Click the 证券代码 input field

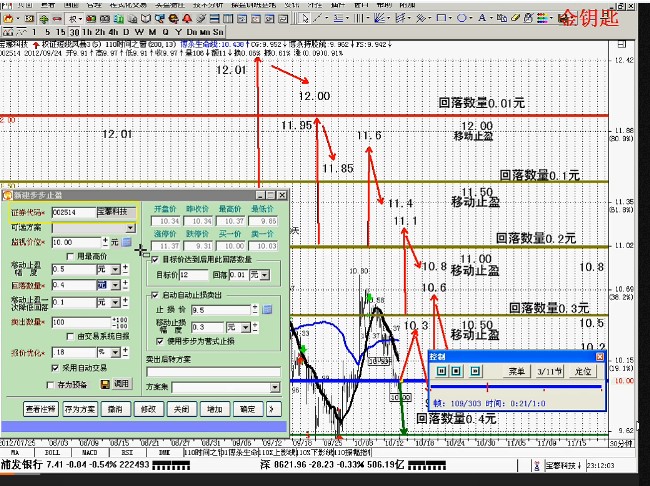(74, 212)
